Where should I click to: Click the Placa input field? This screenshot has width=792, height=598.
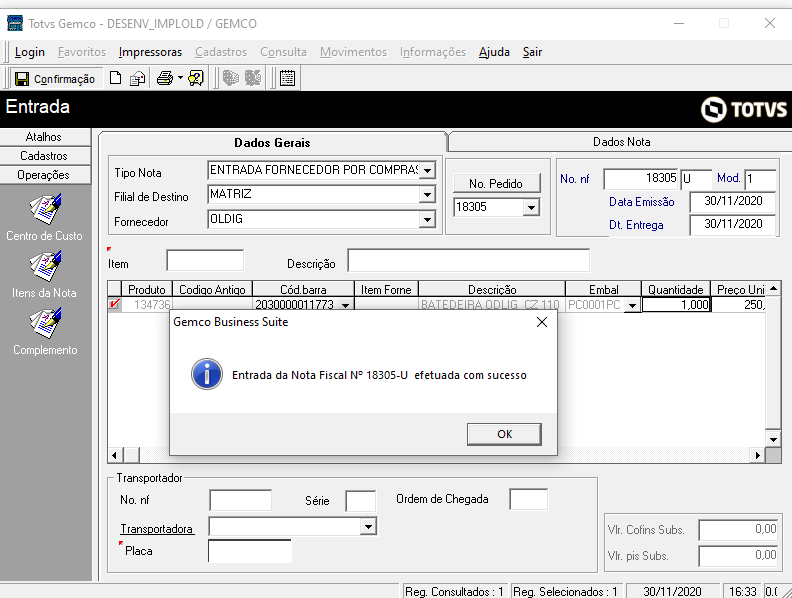pos(250,551)
